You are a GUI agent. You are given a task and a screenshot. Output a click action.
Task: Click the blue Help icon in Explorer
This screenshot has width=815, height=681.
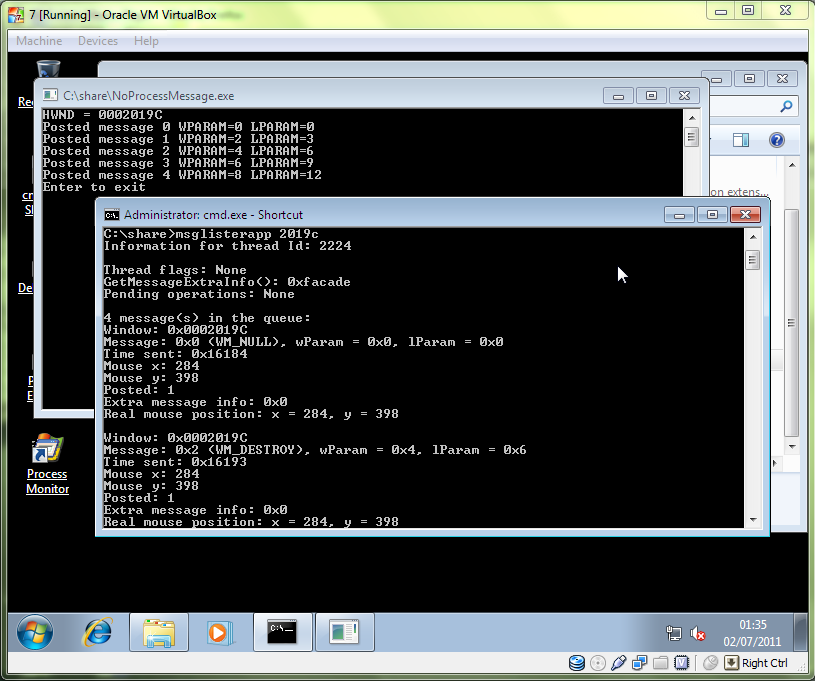(x=776, y=140)
